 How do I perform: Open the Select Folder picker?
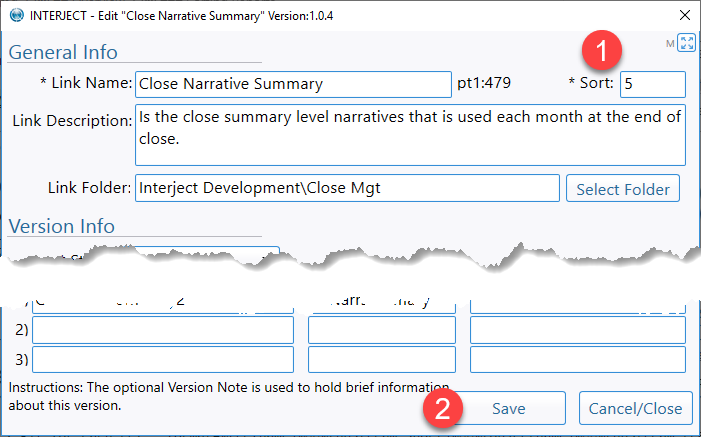623,188
